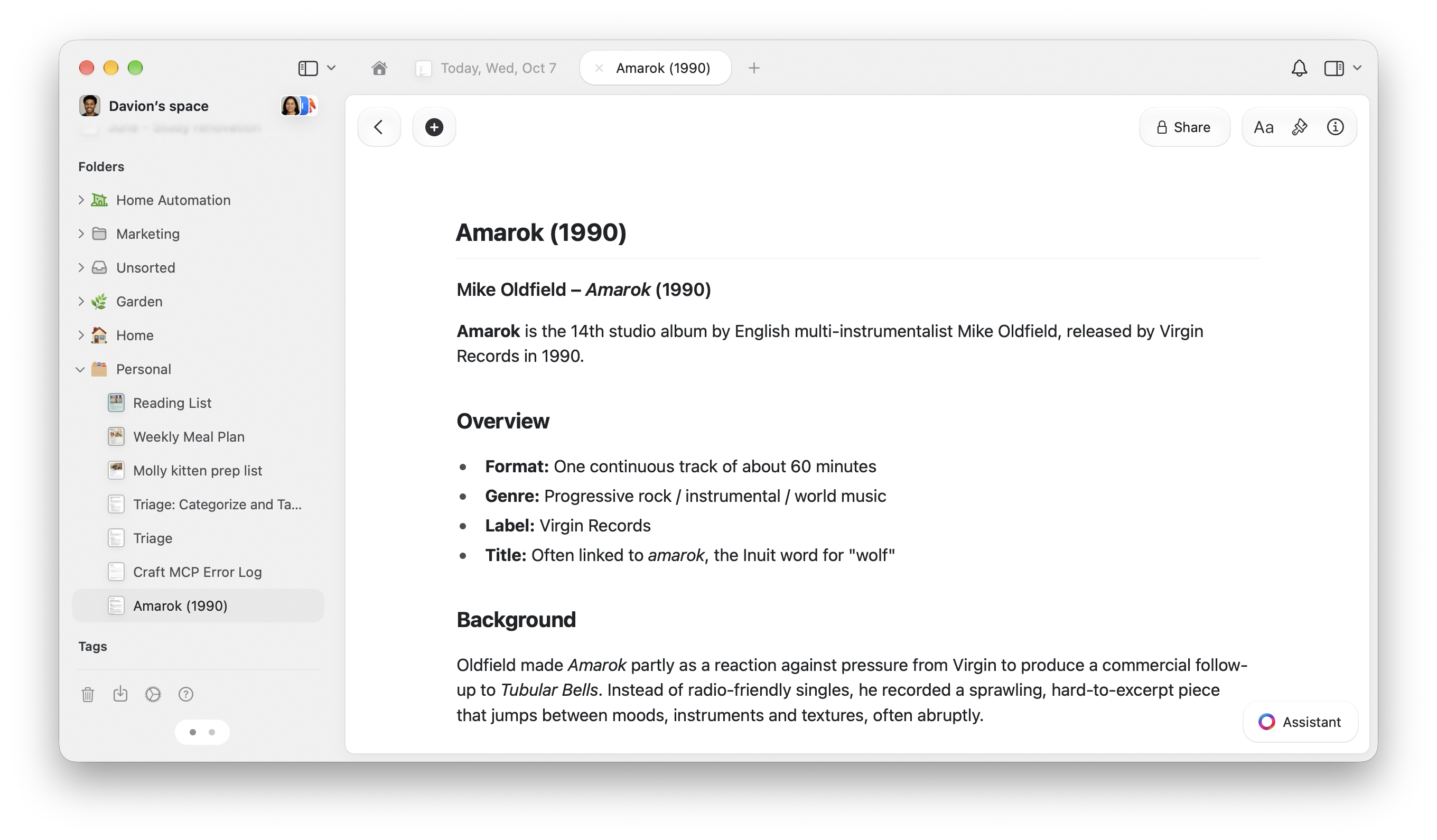Switch sidebar page with dots indicator

coord(202,732)
